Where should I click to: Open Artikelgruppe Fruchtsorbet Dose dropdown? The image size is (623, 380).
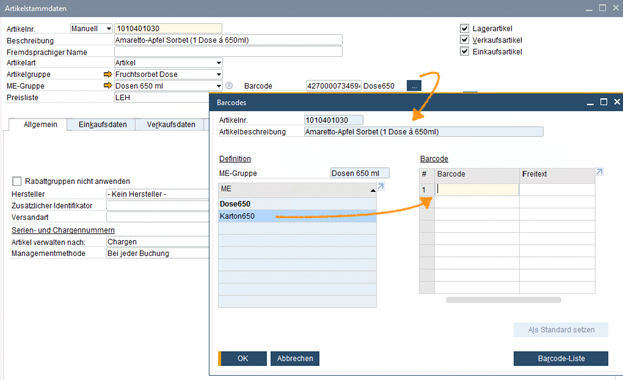[168, 74]
